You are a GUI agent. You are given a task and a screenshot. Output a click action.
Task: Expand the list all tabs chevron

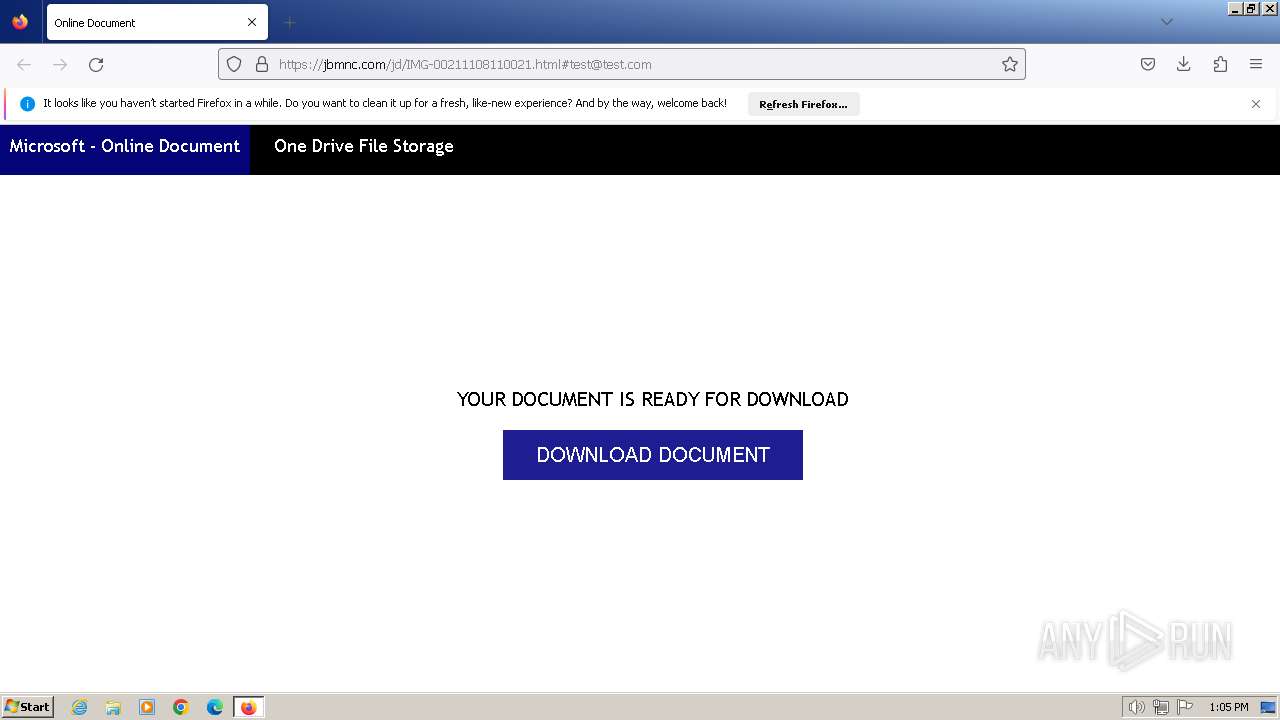1166,22
